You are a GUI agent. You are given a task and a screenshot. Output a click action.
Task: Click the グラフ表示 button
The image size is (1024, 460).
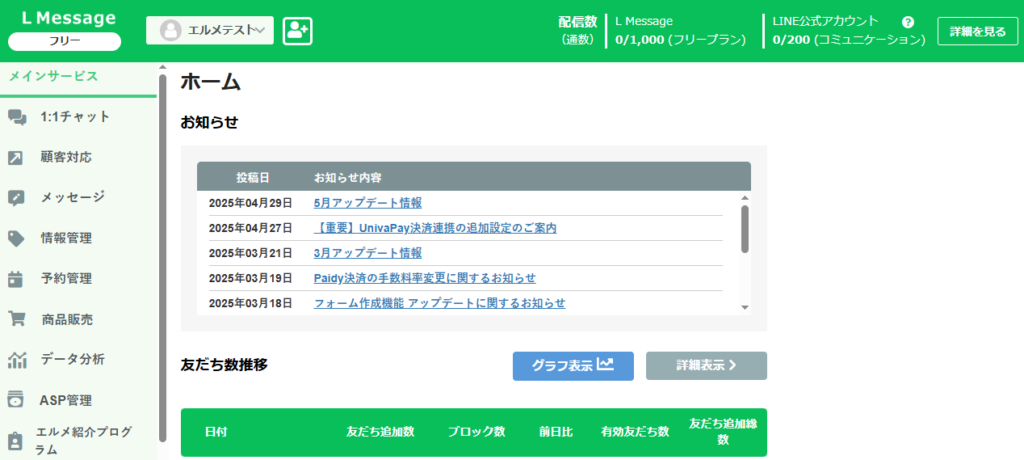click(573, 366)
